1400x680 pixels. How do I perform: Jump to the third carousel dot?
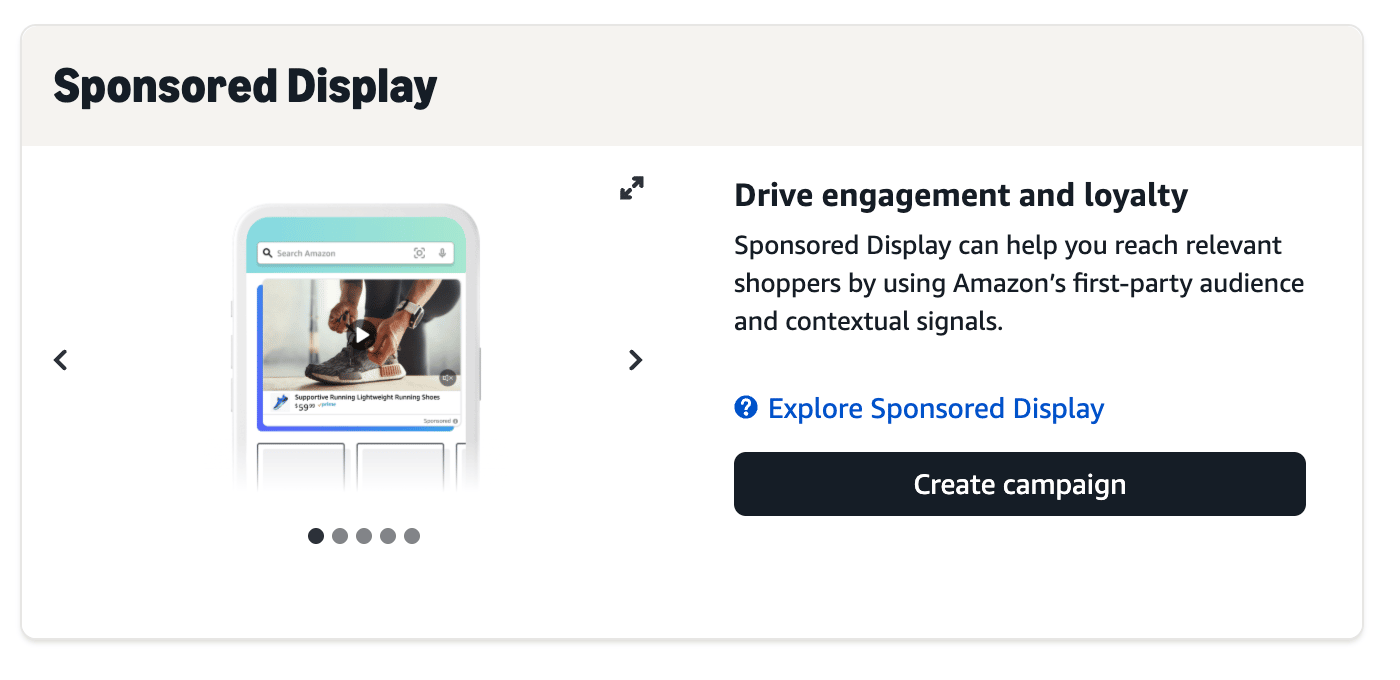364,536
